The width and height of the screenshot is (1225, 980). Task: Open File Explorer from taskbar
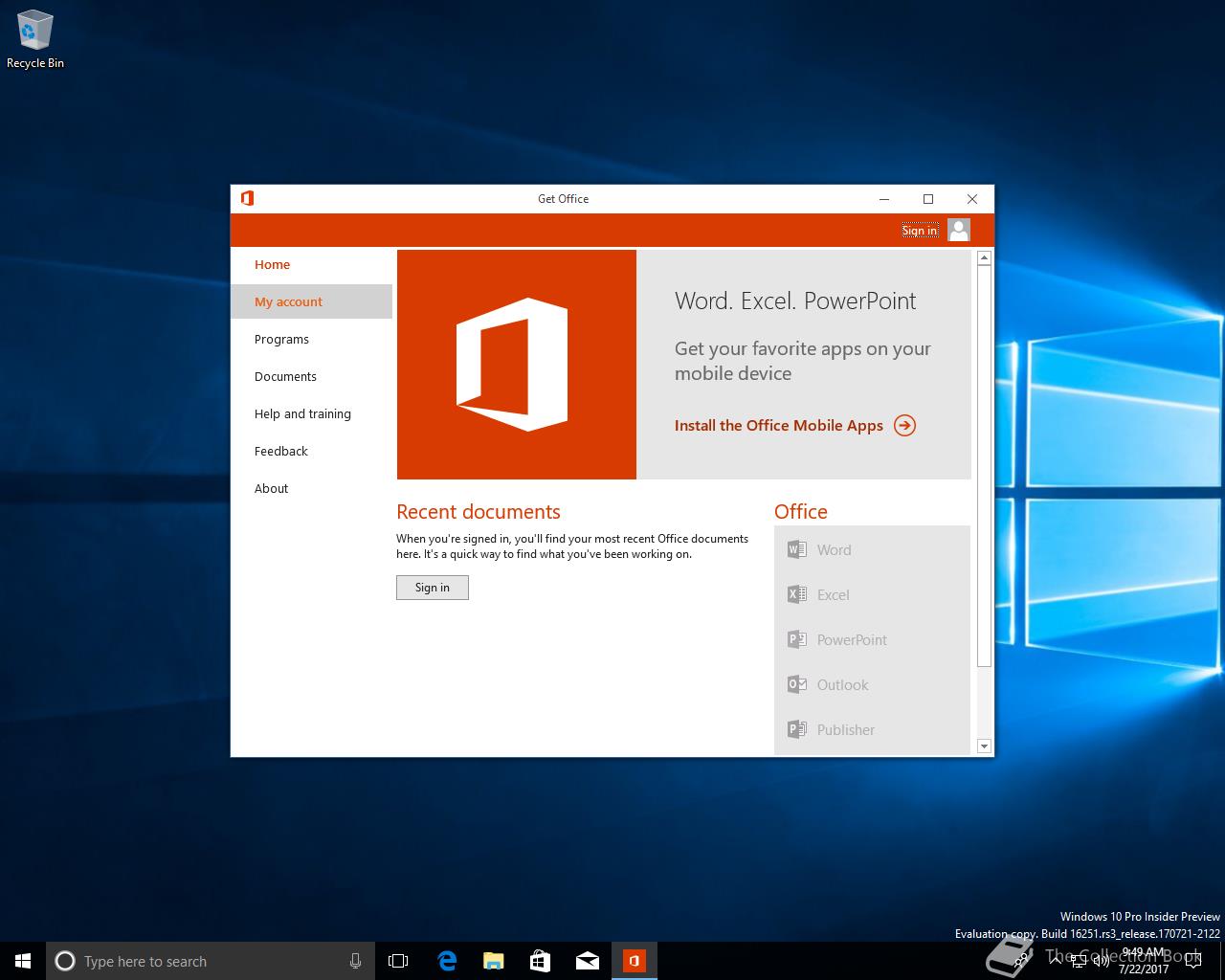coord(494,961)
